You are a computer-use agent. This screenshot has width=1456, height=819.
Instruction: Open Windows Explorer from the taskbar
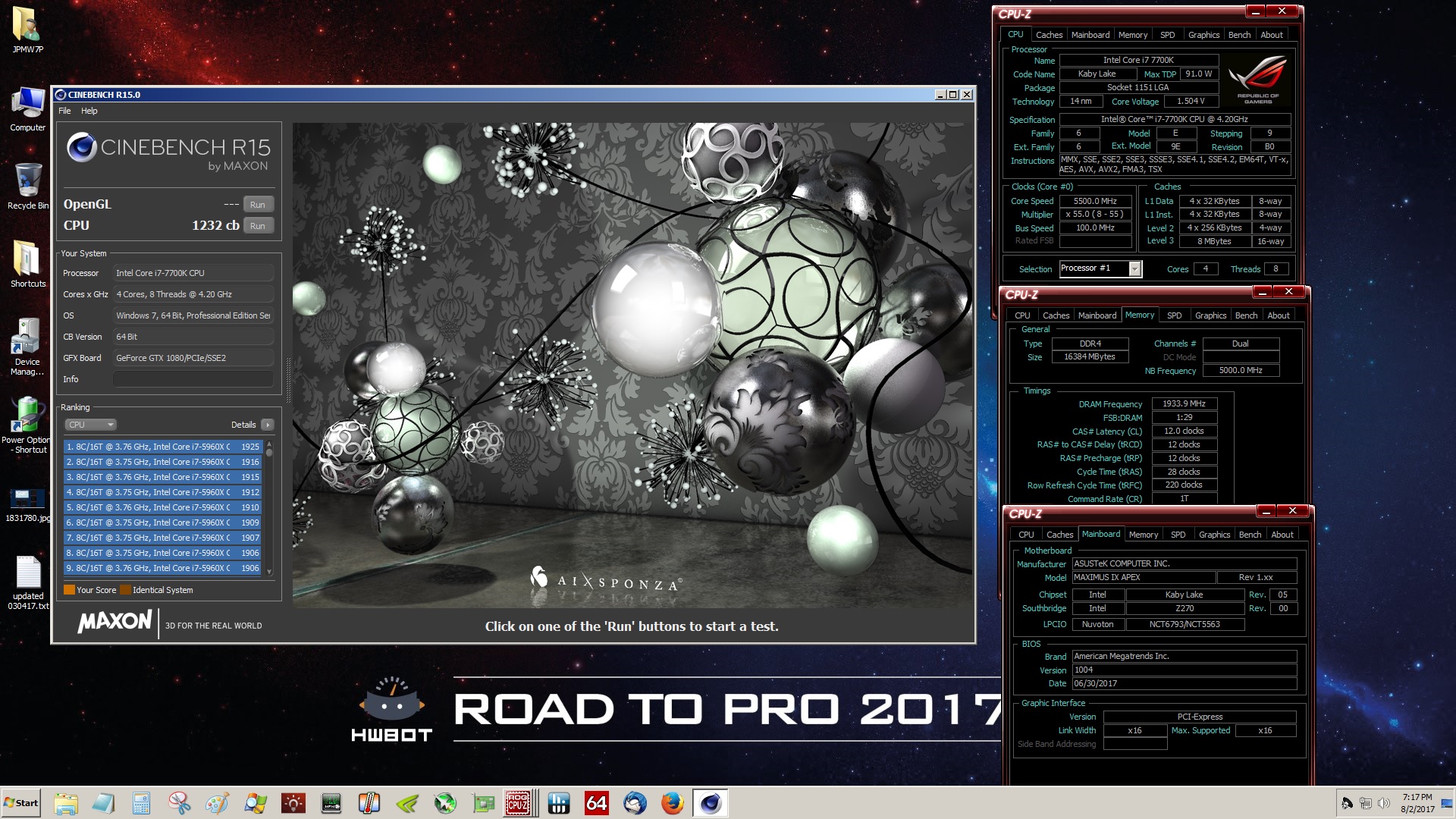pos(66,803)
